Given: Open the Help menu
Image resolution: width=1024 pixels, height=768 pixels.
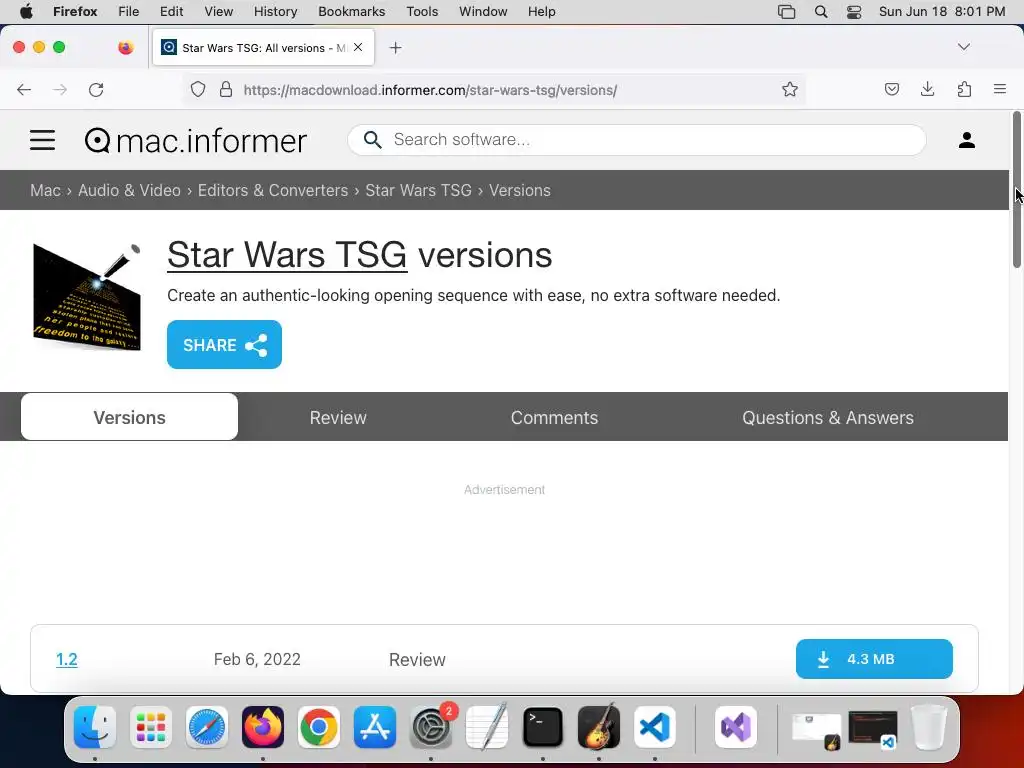Looking at the screenshot, I should click(x=541, y=11).
